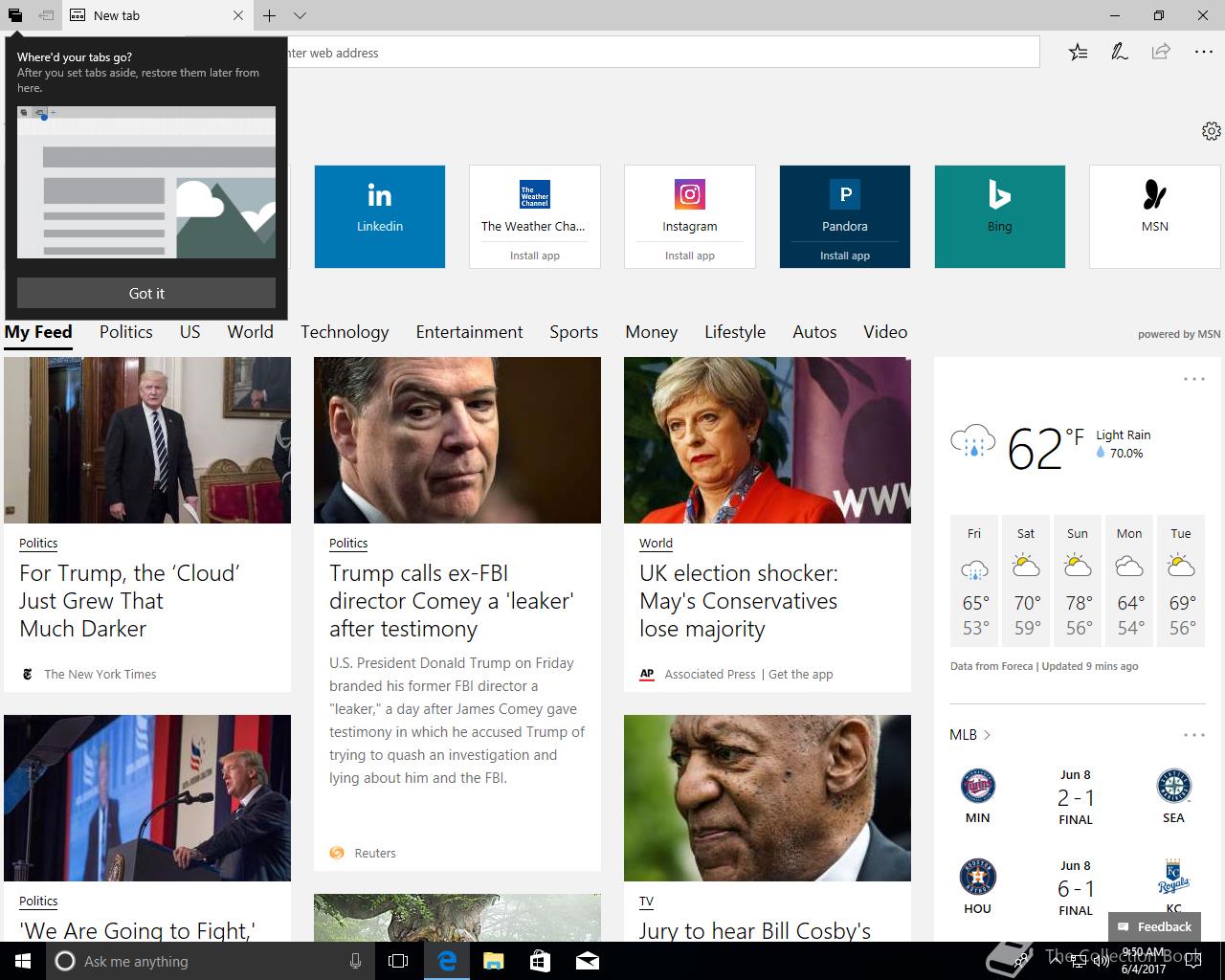
Task: Open Task View from the taskbar
Action: coord(398,961)
